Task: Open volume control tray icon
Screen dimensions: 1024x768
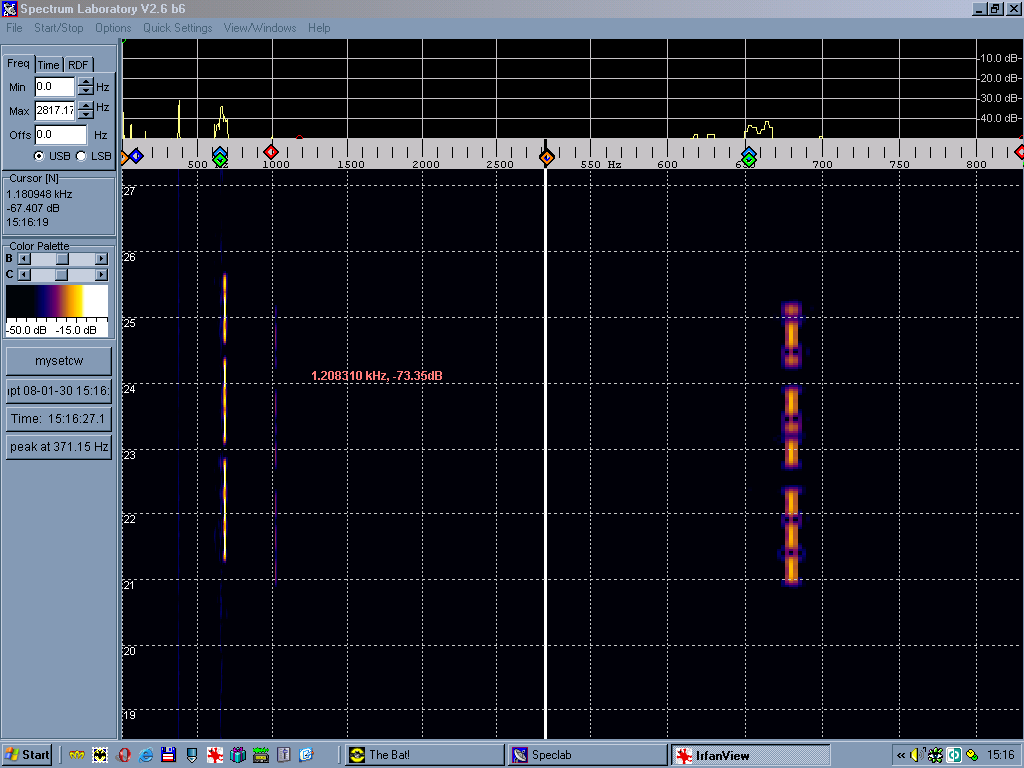Action: 916,756
